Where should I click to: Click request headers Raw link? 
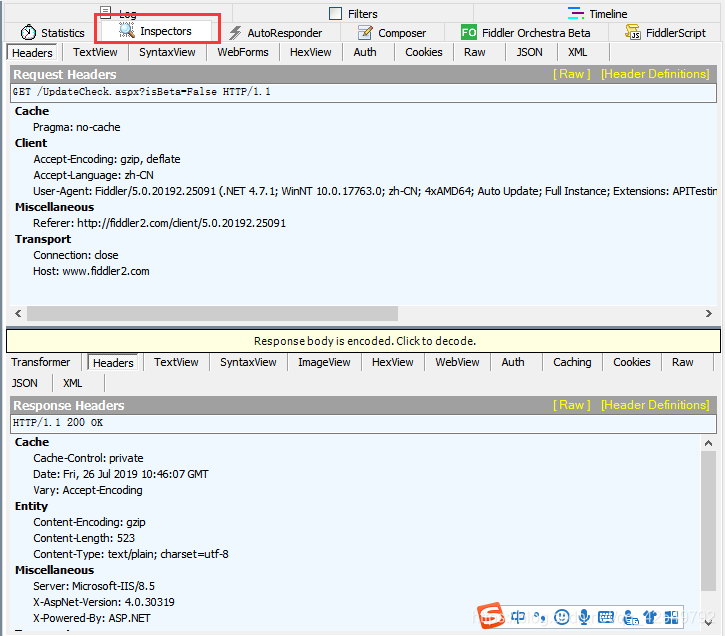tap(571, 74)
